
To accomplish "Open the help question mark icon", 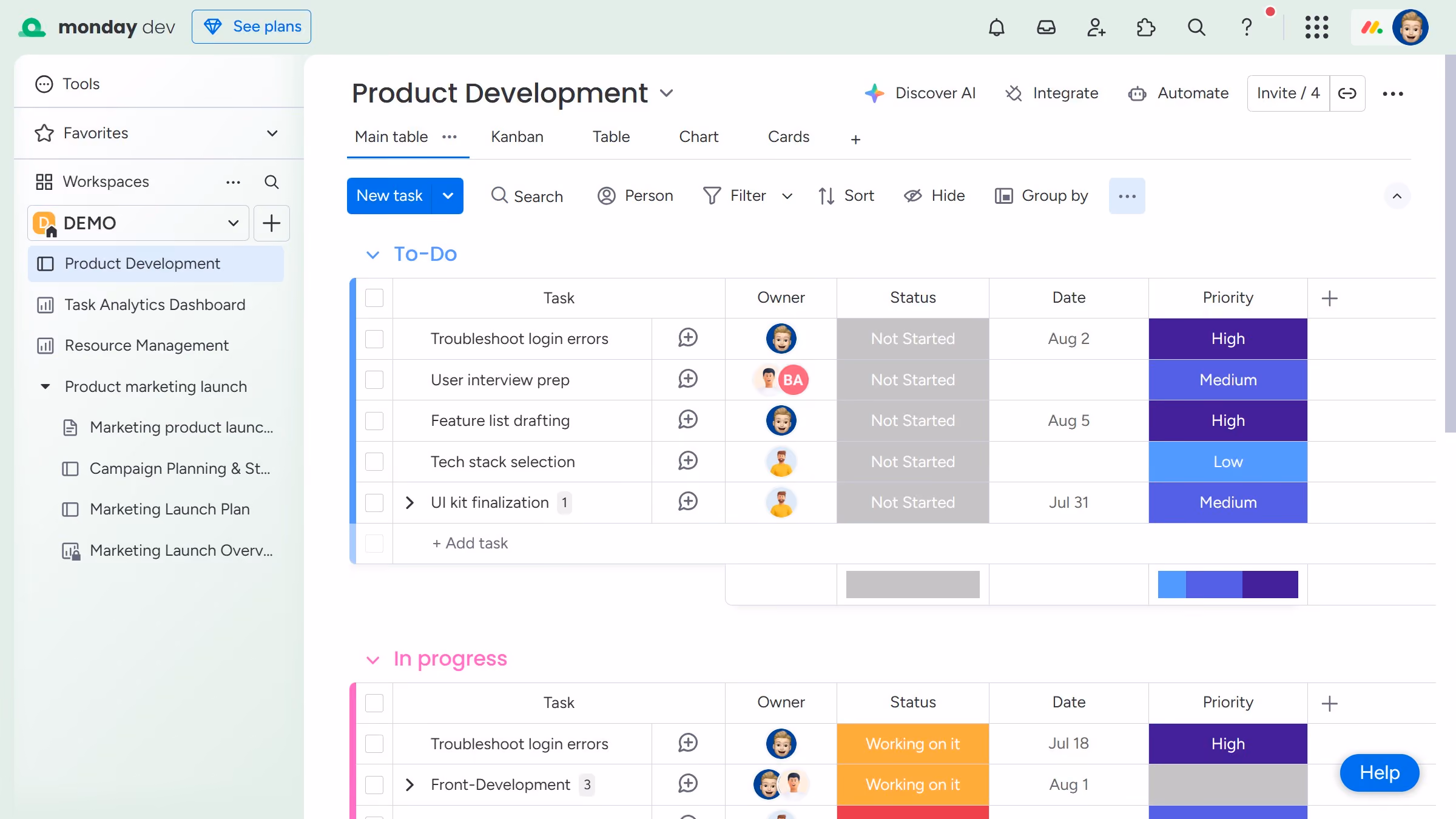I will point(1247,27).
